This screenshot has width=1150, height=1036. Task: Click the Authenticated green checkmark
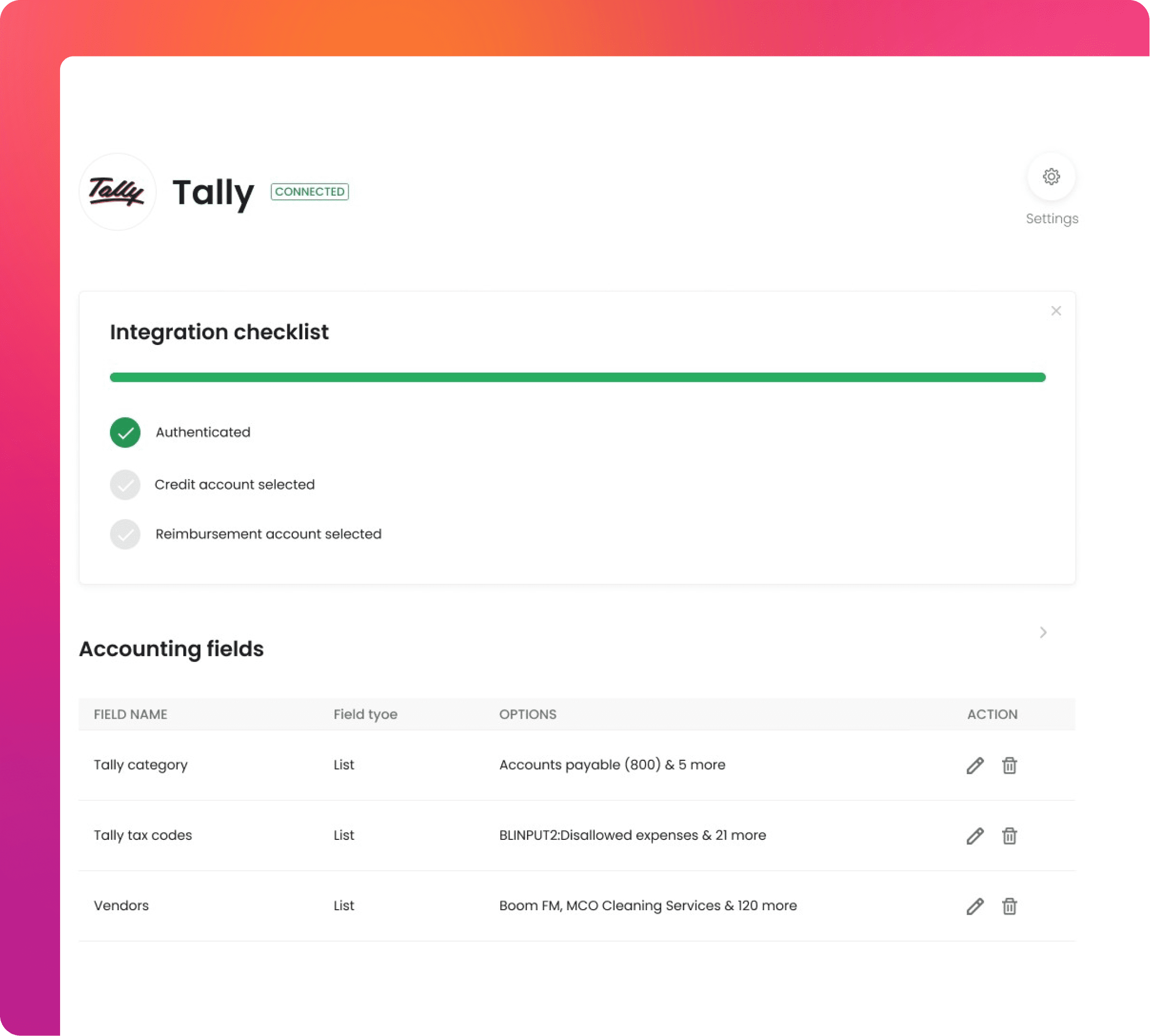(125, 433)
